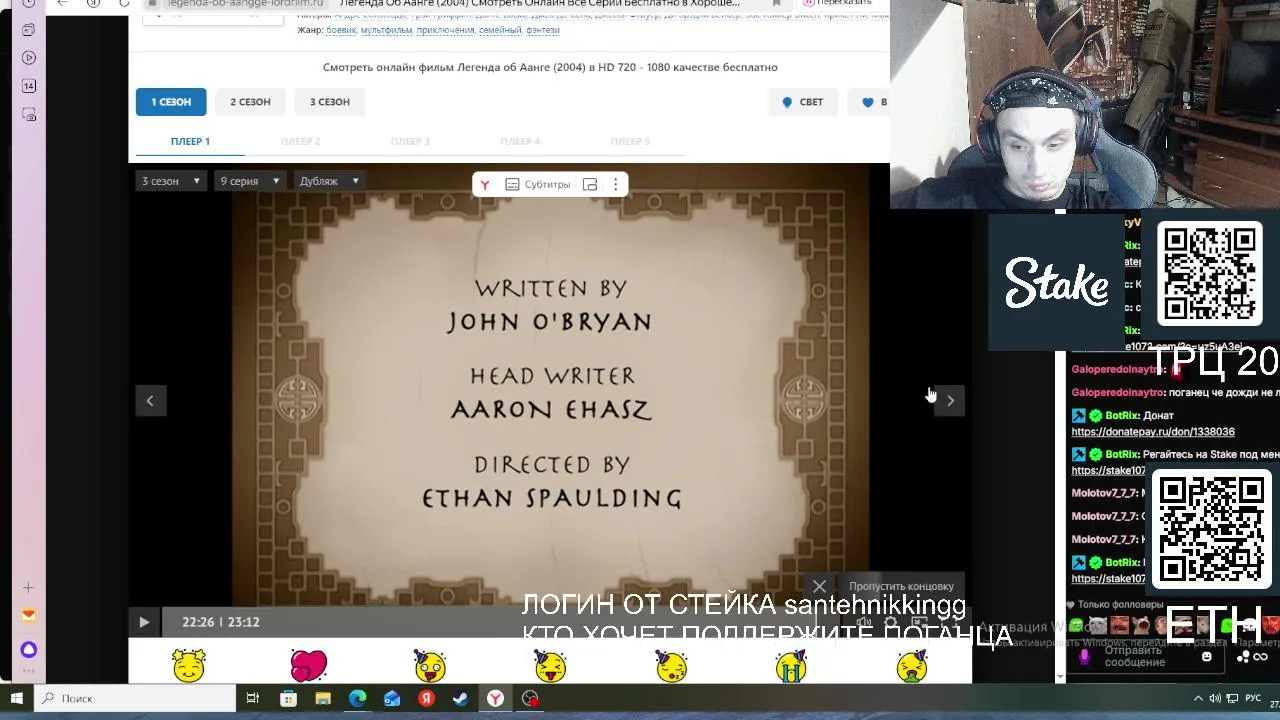Viewport: 1280px width, 720px height.
Task: Click the Пересказать retell button
Action: click(837, 4)
